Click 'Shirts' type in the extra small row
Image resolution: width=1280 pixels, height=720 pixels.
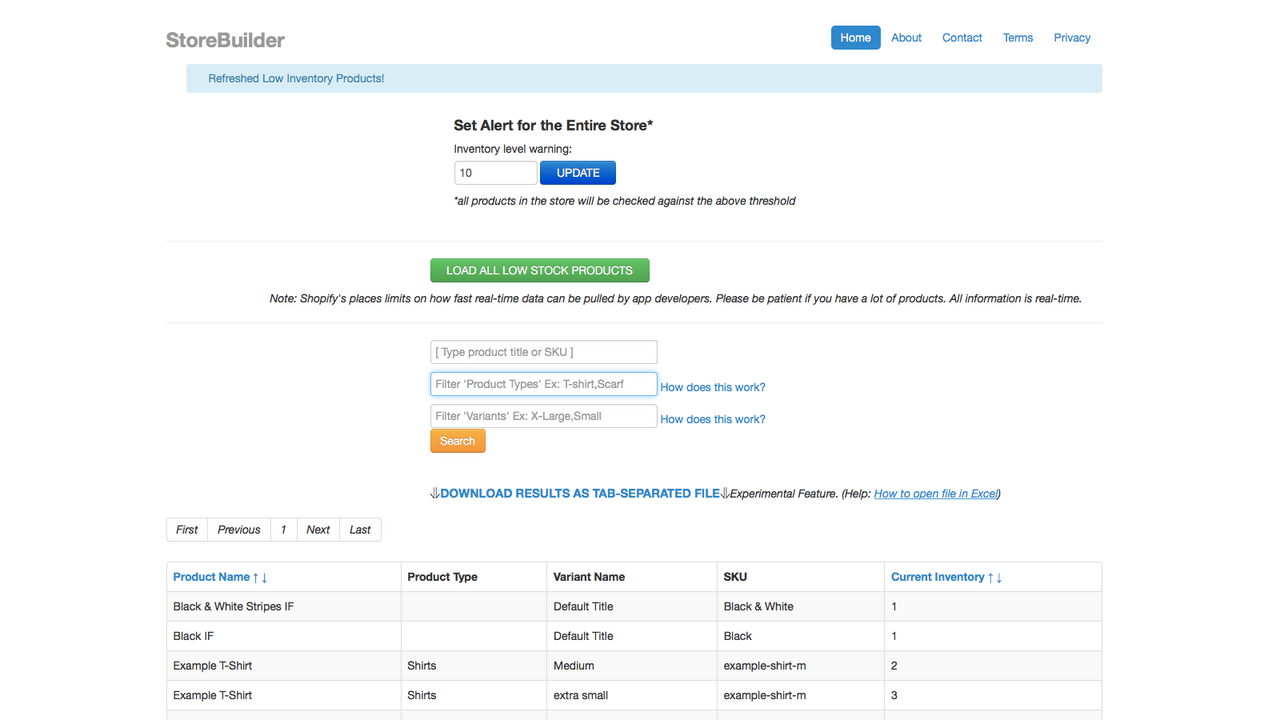(x=422, y=695)
